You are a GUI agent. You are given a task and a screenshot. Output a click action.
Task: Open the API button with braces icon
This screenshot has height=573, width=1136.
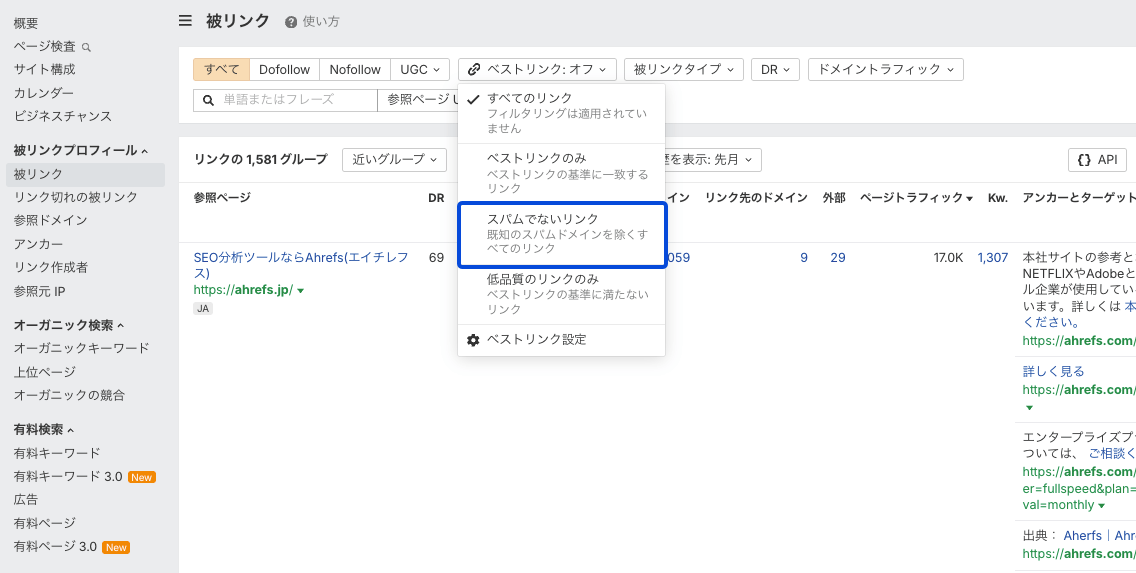point(1097,160)
